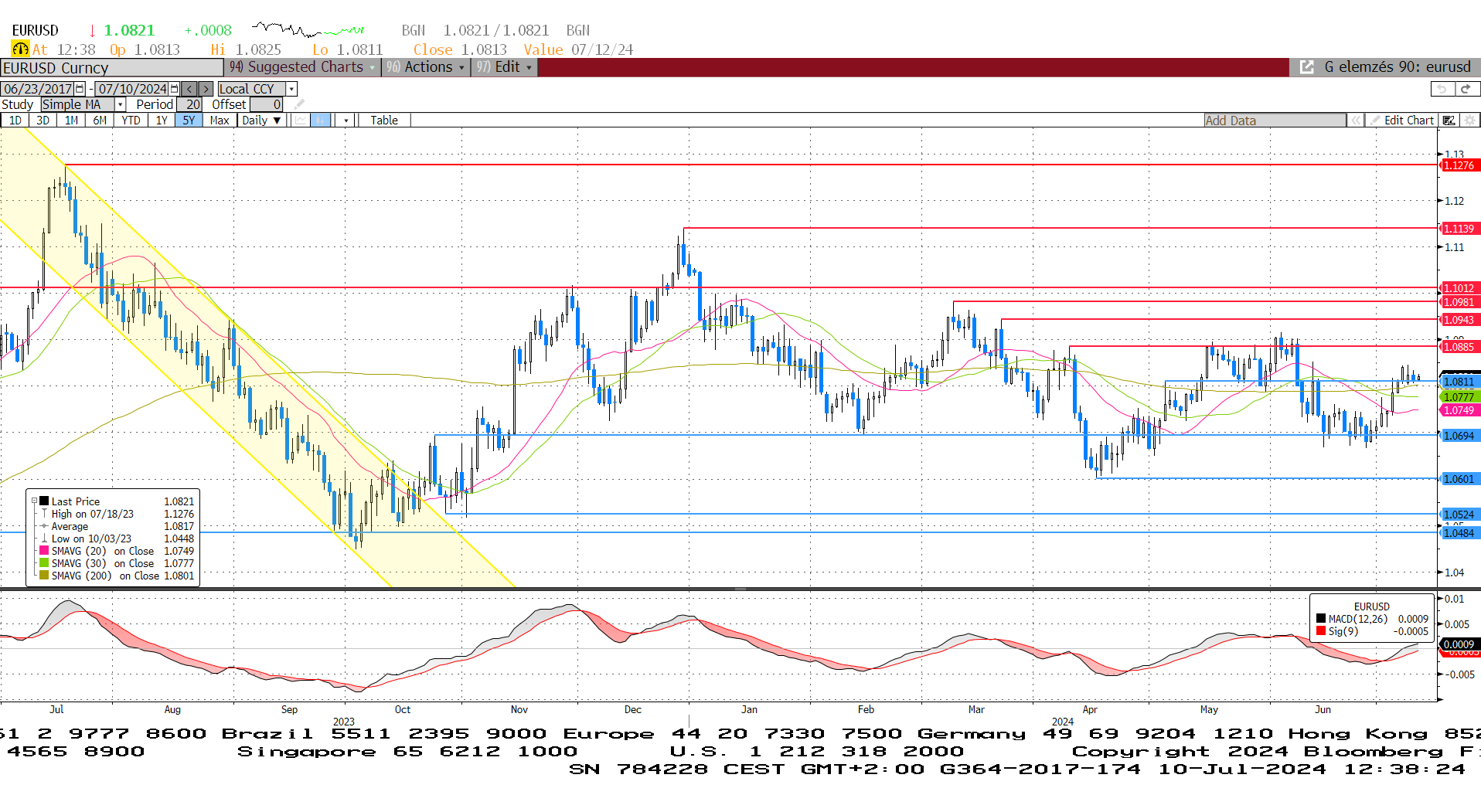Click the black Last Price legend swatch

click(x=44, y=501)
